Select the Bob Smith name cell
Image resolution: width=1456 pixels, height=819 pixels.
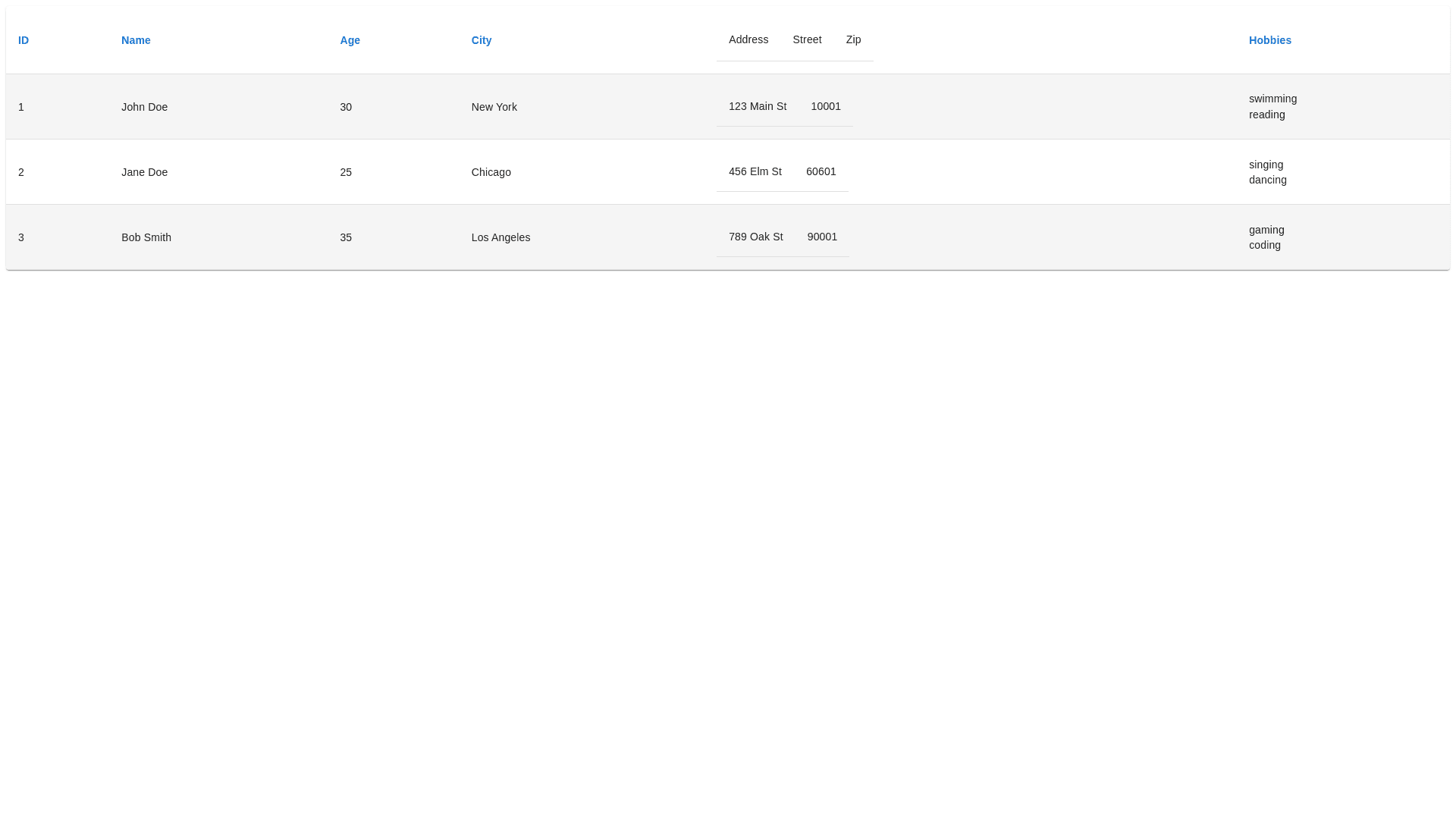pos(146,237)
